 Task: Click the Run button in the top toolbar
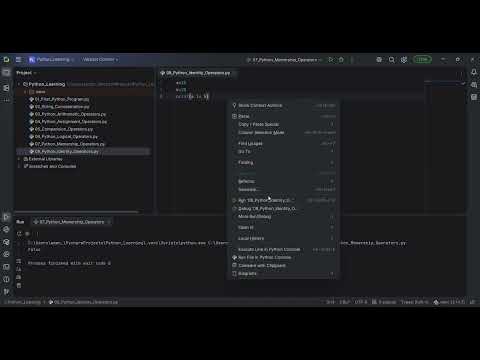[x=331, y=60]
